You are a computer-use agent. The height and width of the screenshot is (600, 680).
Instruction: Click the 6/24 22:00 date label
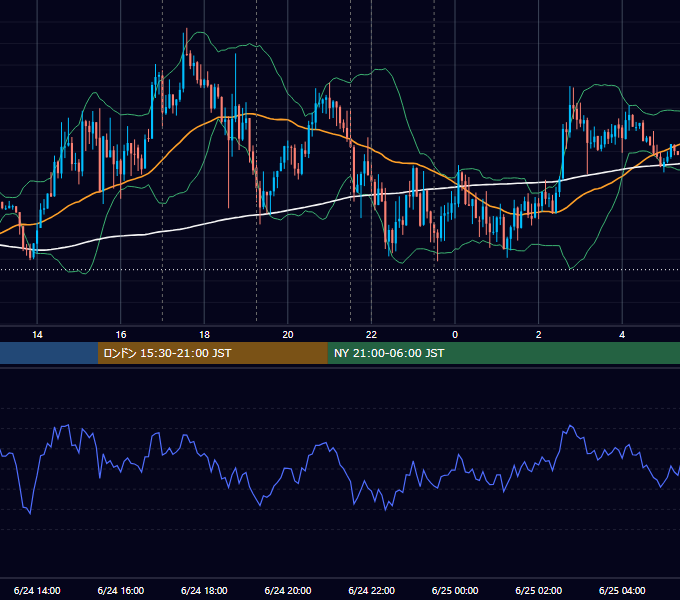tap(371, 590)
